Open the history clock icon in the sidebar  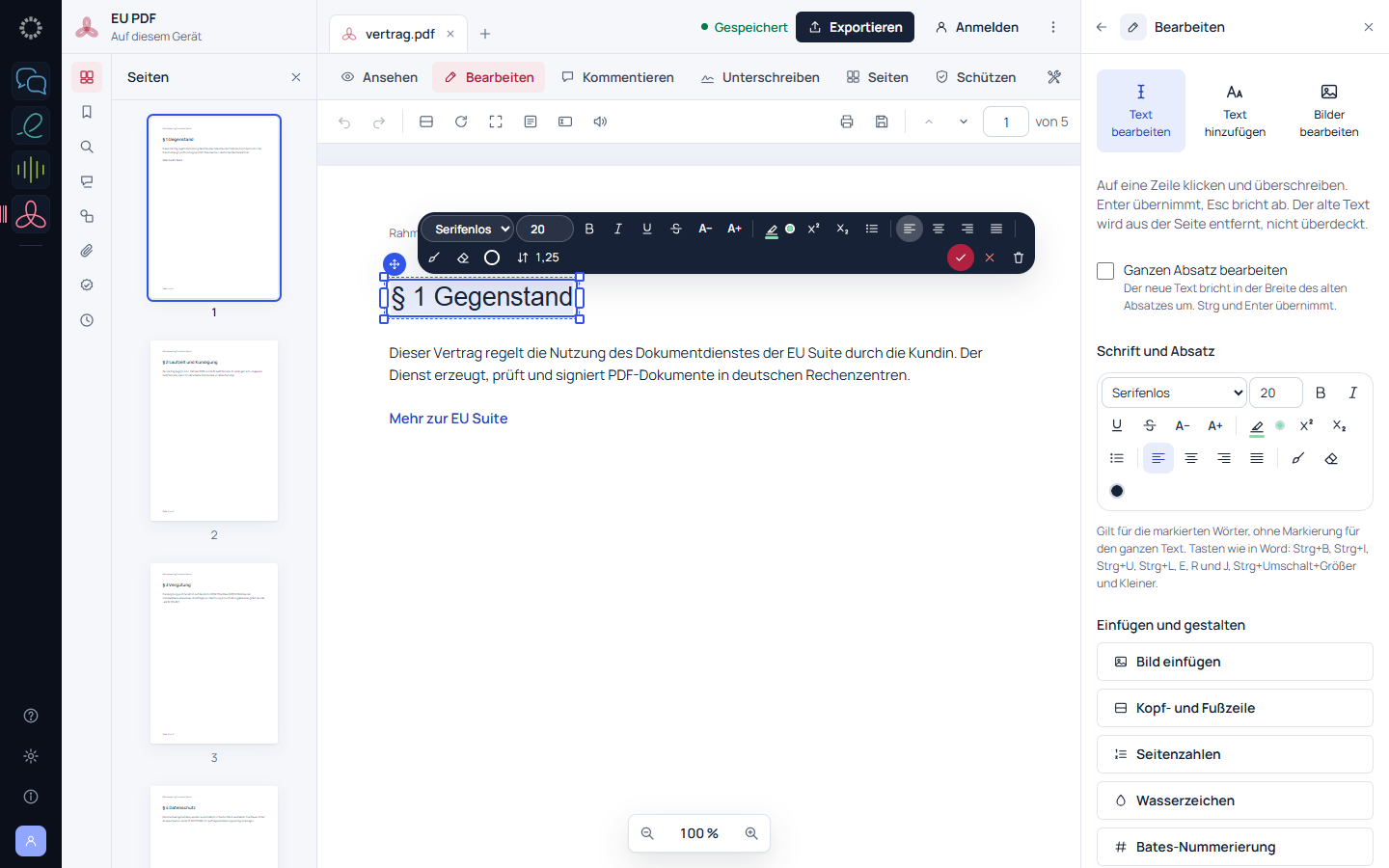pos(87,320)
